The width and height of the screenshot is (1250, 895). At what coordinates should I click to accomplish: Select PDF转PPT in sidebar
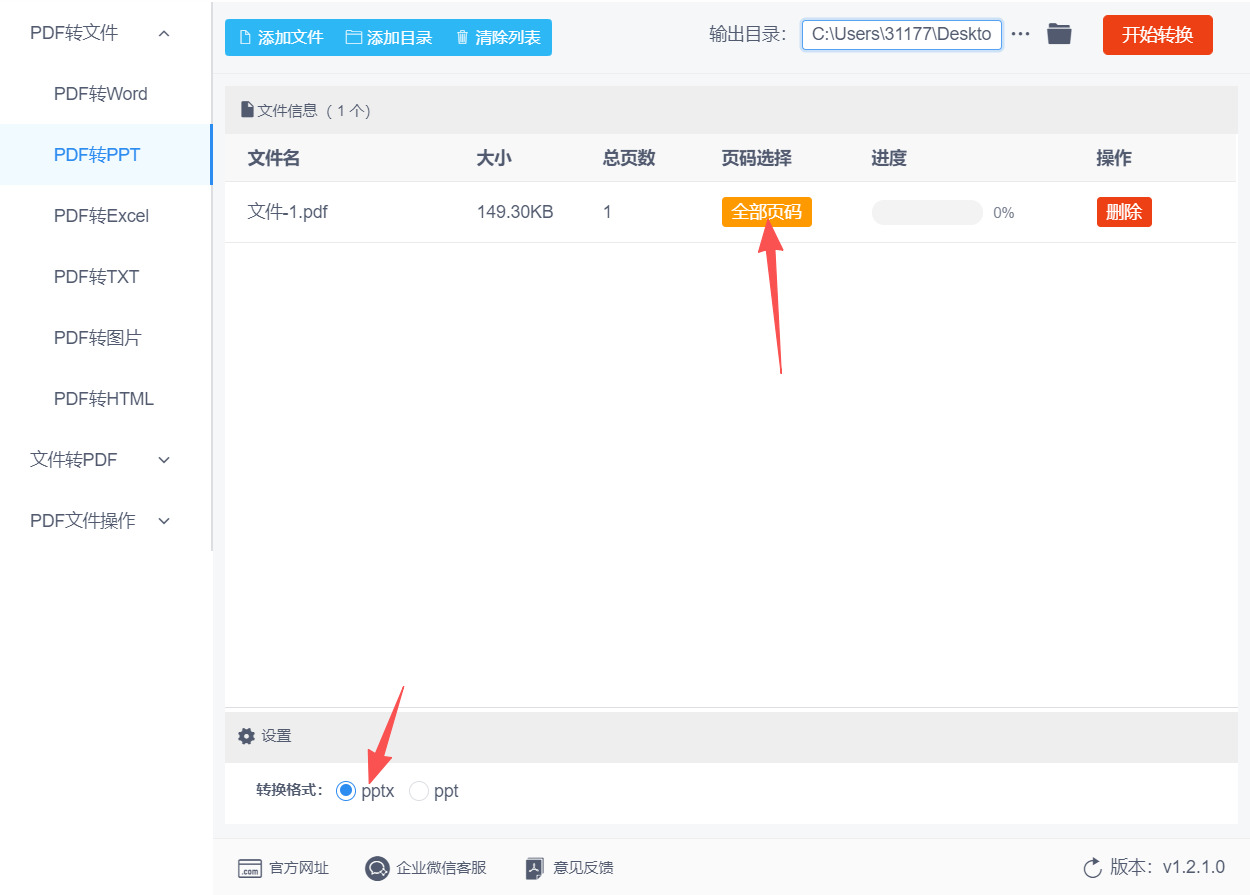click(106, 155)
